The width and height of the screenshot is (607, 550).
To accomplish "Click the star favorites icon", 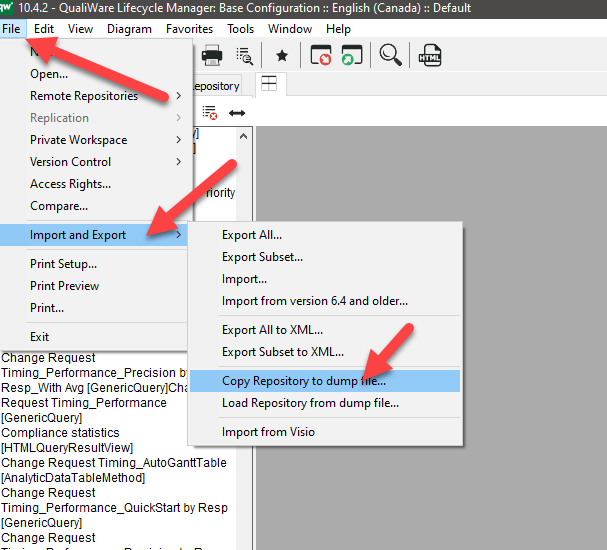I will [x=282, y=56].
